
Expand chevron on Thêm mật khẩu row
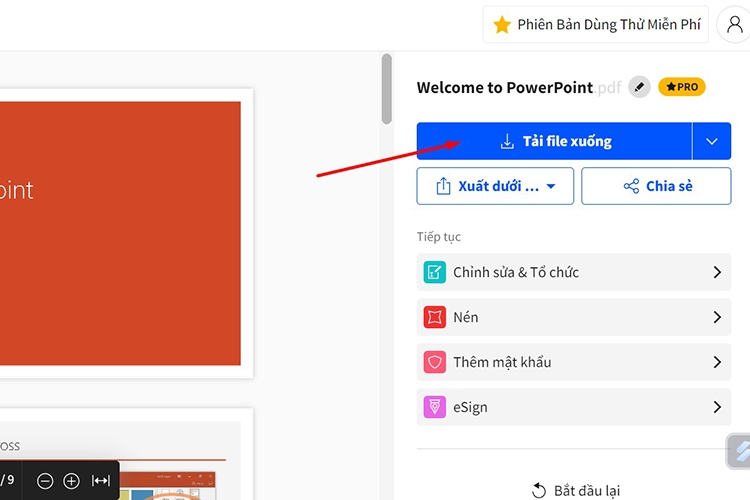pyautogui.click(x=717, y=362)
